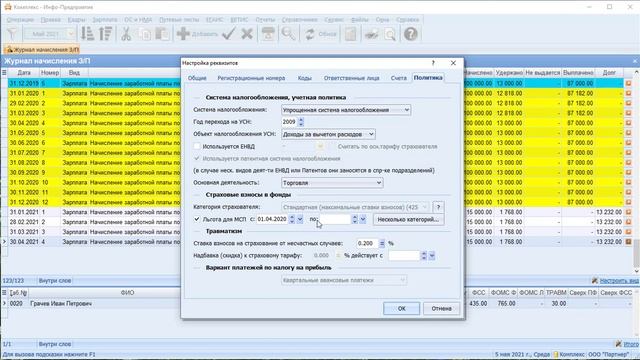Click the Ставка взносов 0.200 spinner

coord(382,243)
